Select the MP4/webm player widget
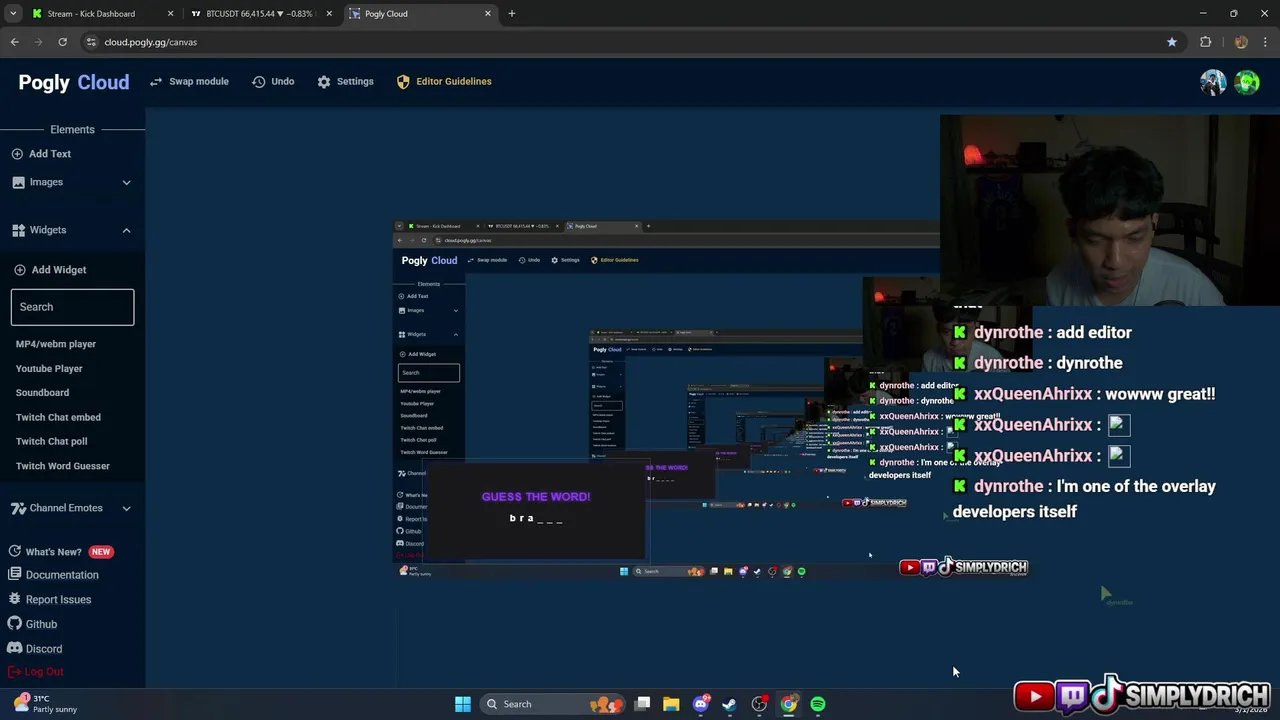The height and width of the screenshot is (720, 1280). point(56,344)
